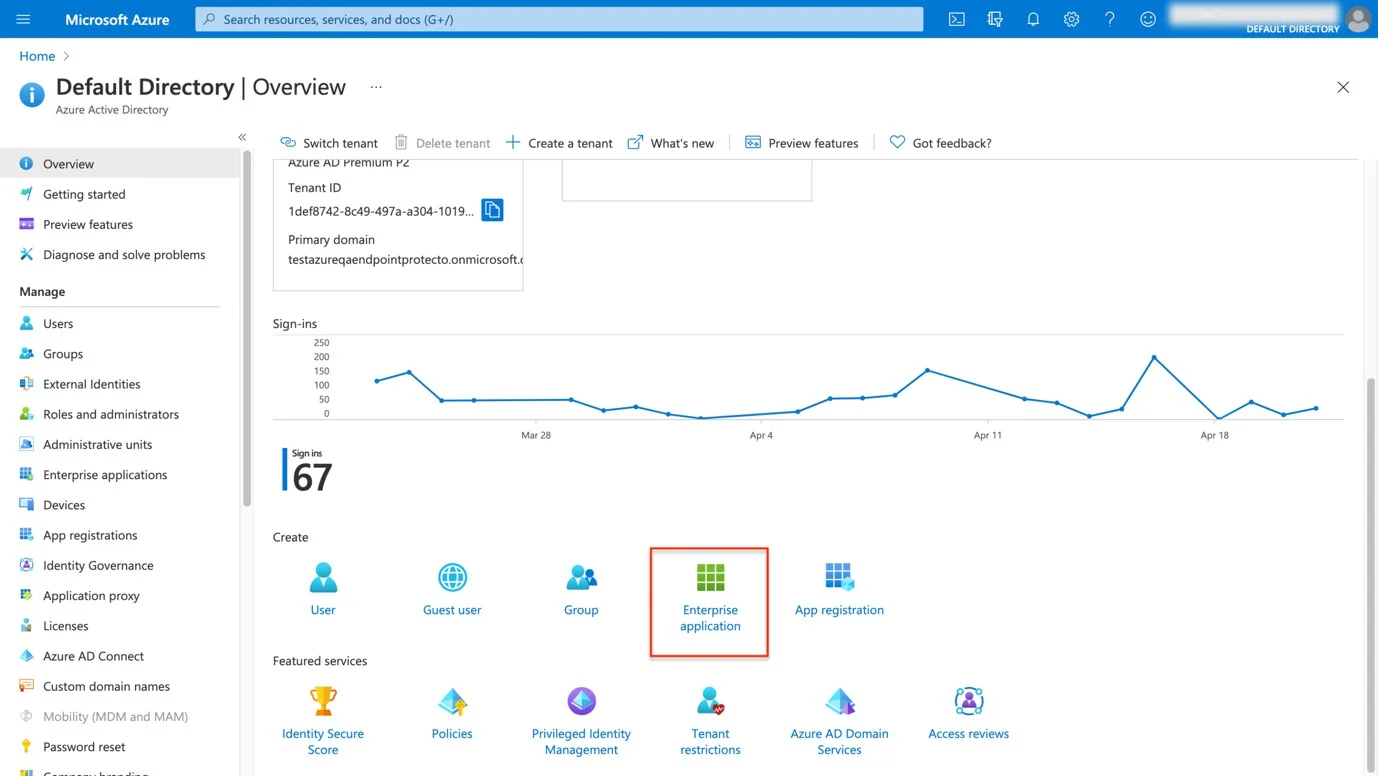
Task: Open Mobility (MDM and MAM)
Action: click(x=120, y=716)
